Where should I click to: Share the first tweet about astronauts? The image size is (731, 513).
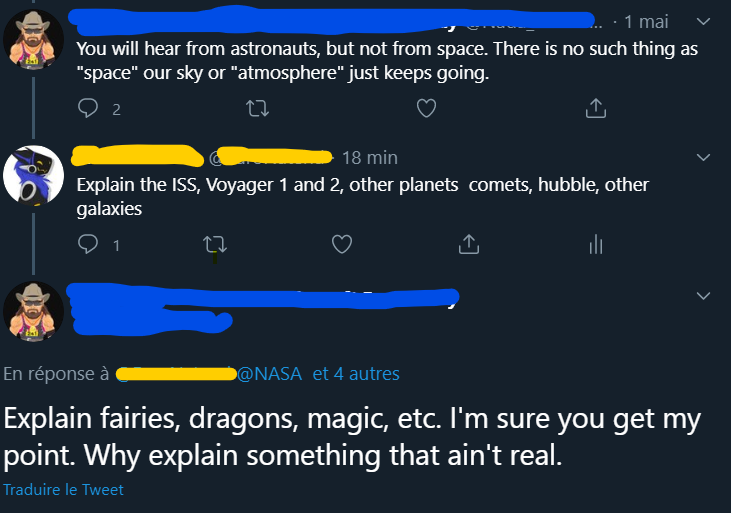(595, 109)
